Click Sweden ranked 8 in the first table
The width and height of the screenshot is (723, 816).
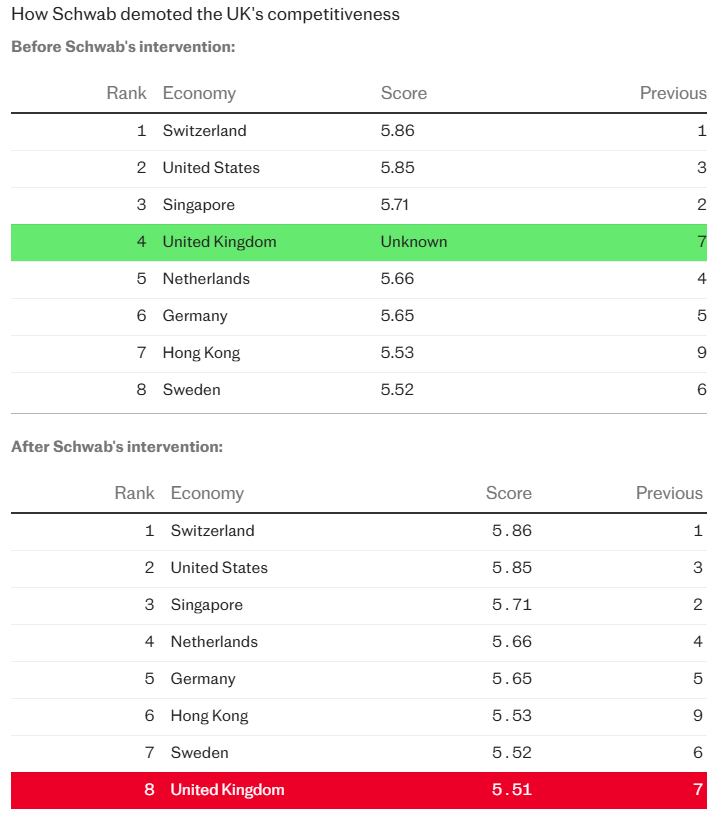coord(192,390)
